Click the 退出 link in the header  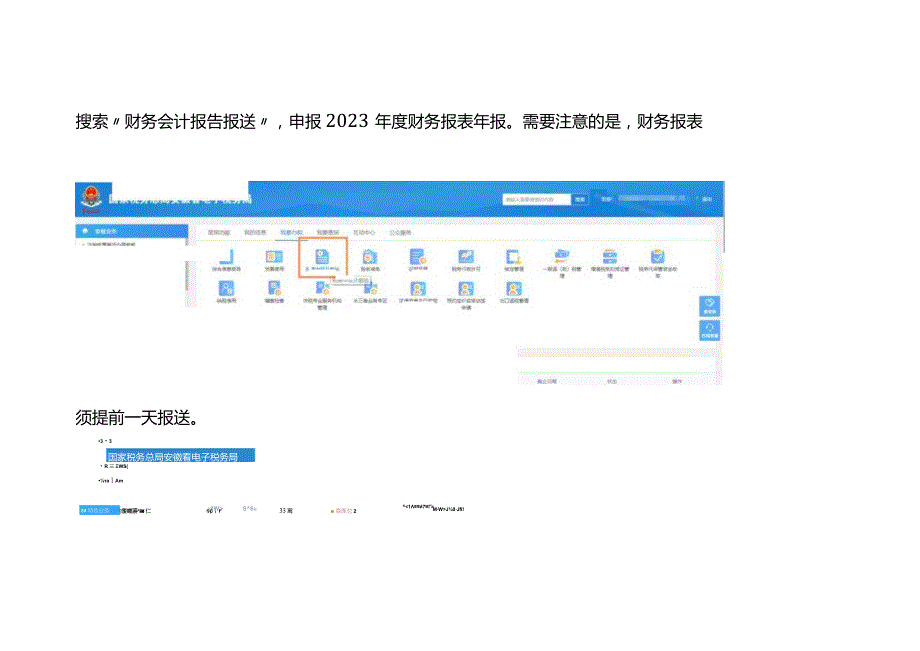tap(707, 199)
